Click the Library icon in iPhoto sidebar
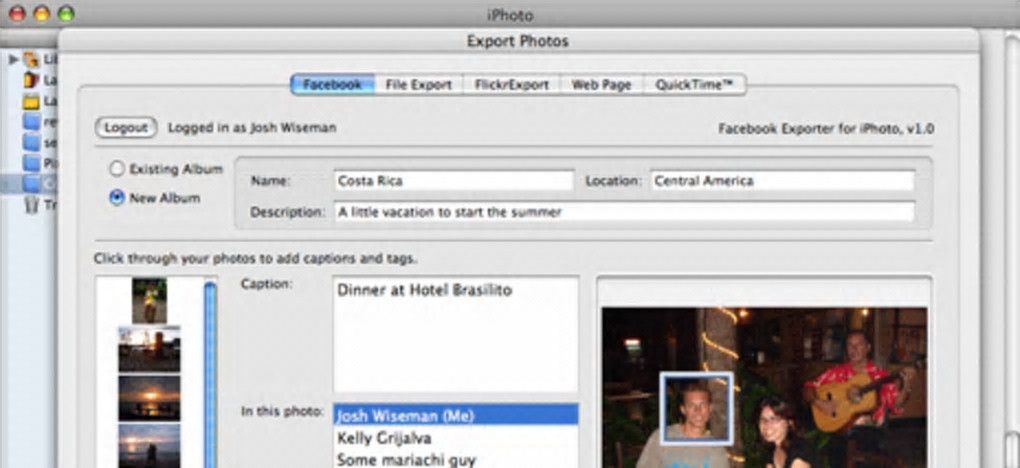This screenshot has height=468, width=1020. [x=31, y=59]
